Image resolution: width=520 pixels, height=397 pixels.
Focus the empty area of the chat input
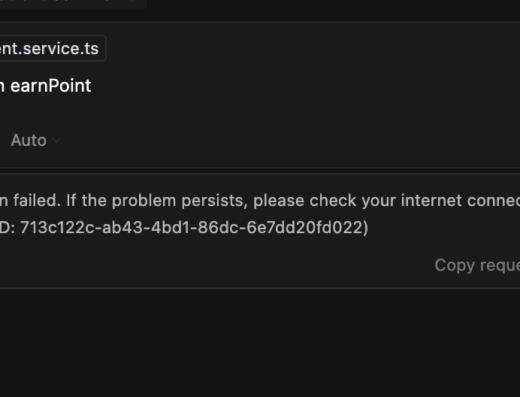pos(267,110)
